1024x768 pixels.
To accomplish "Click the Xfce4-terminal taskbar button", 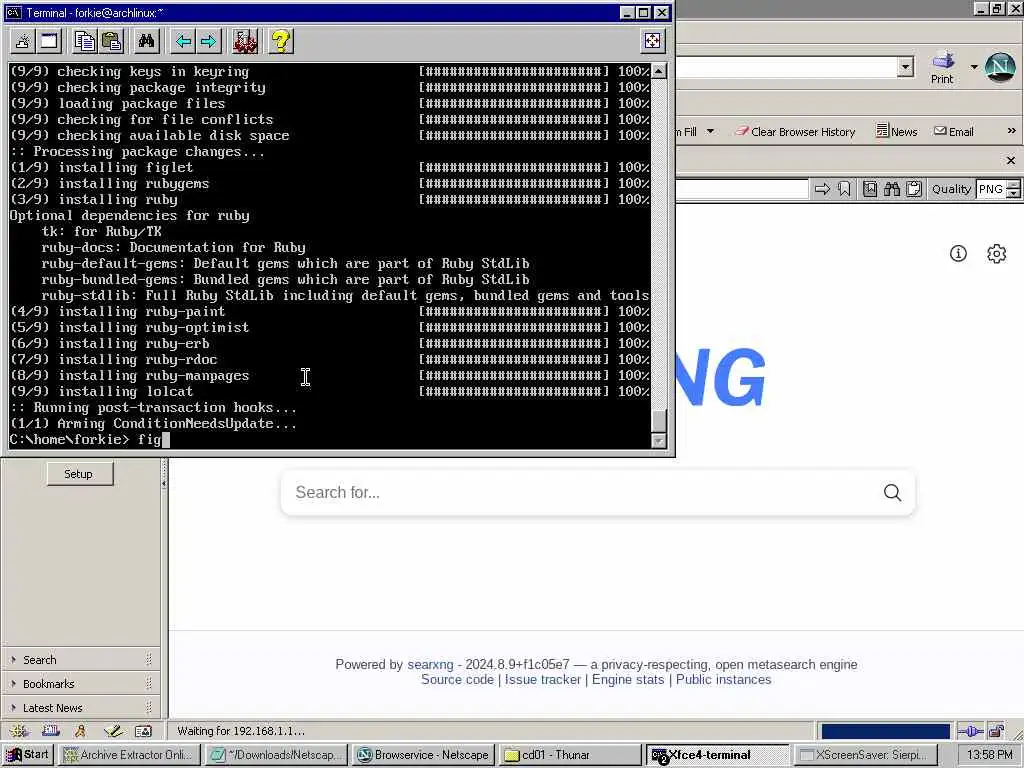I will (x=718, y=755).
